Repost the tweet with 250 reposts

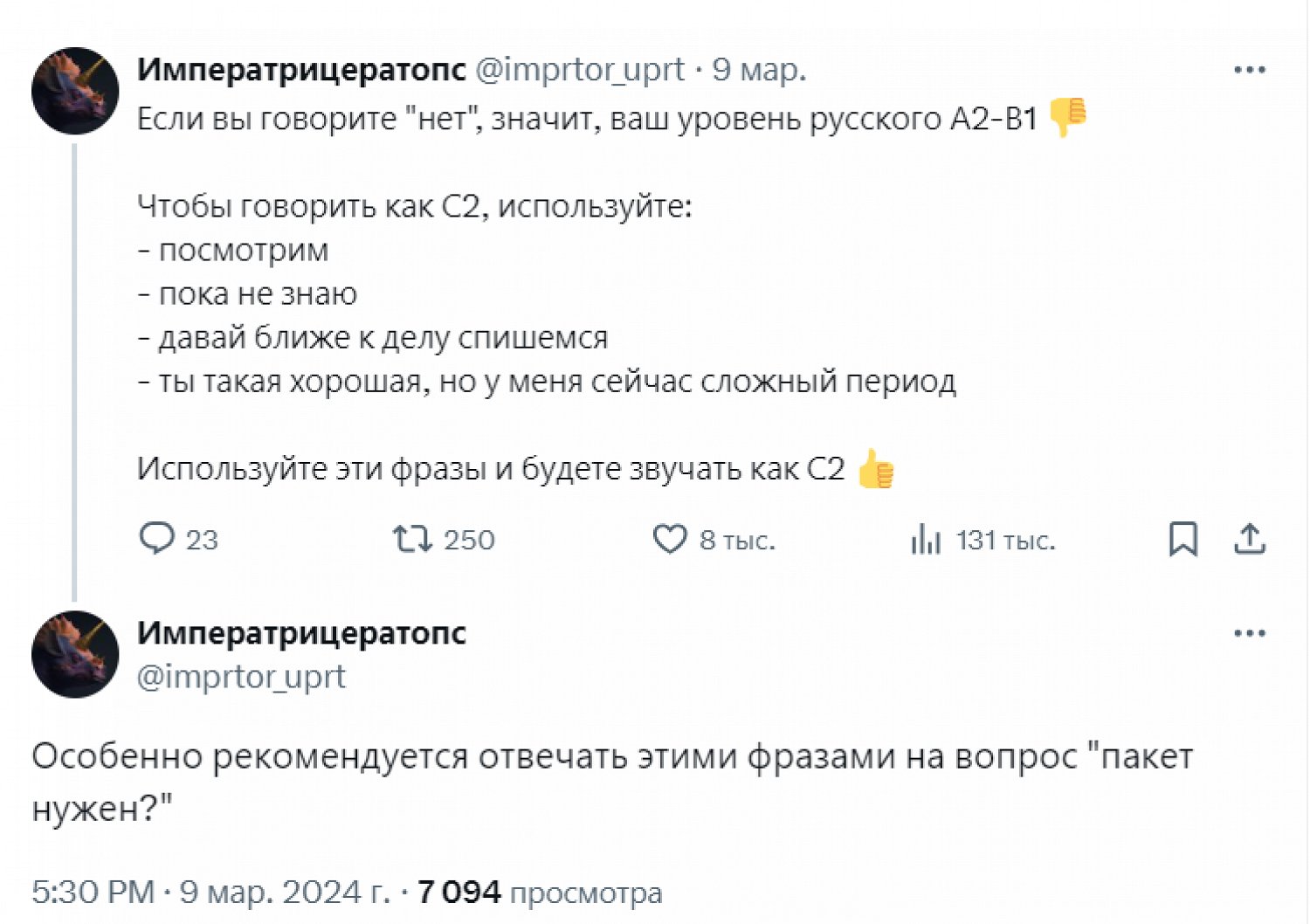point(412,539)
